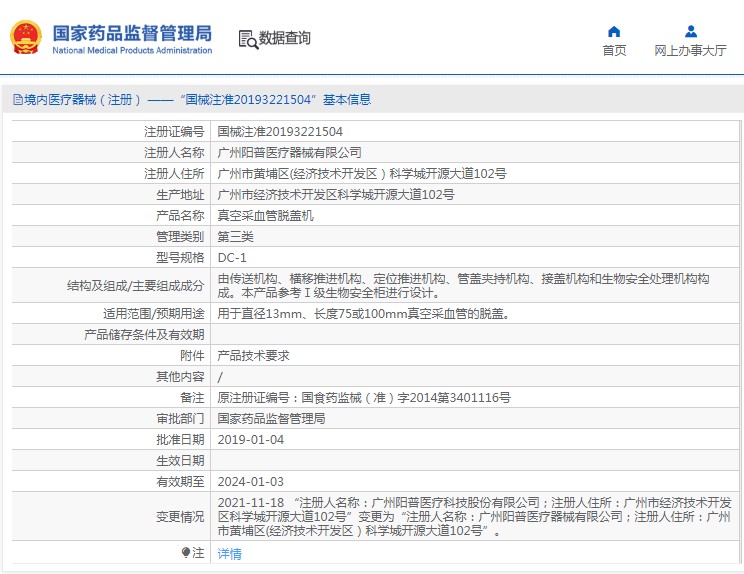Viewport: 744px width, 574px height.
Task: Click the 数据查询 heading text
Action: (284, 38)
